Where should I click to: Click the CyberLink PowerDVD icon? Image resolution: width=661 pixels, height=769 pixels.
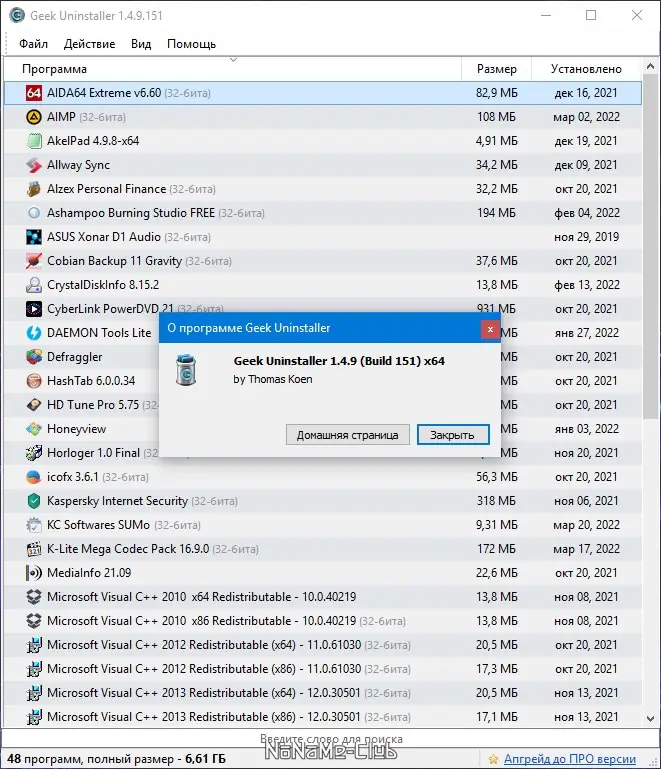(33, 309)
